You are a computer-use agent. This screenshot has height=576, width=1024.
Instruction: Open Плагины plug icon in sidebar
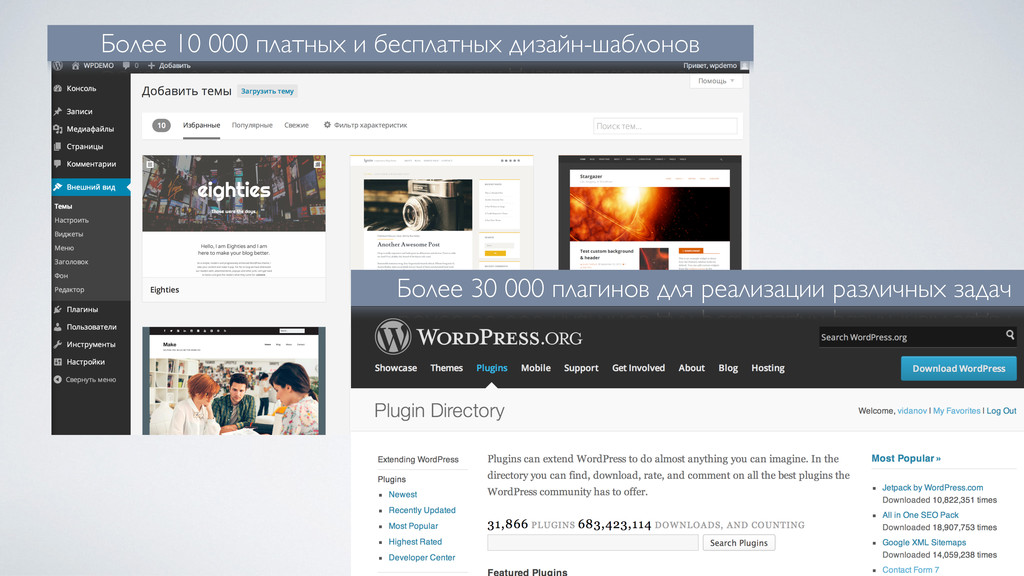(57, 309)
